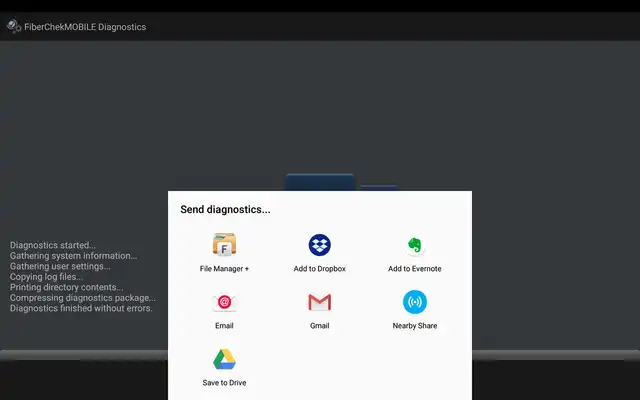Tap the Nearby Share icon
Viewport: 640px width, 400px height.
click(x=415, y=302)
